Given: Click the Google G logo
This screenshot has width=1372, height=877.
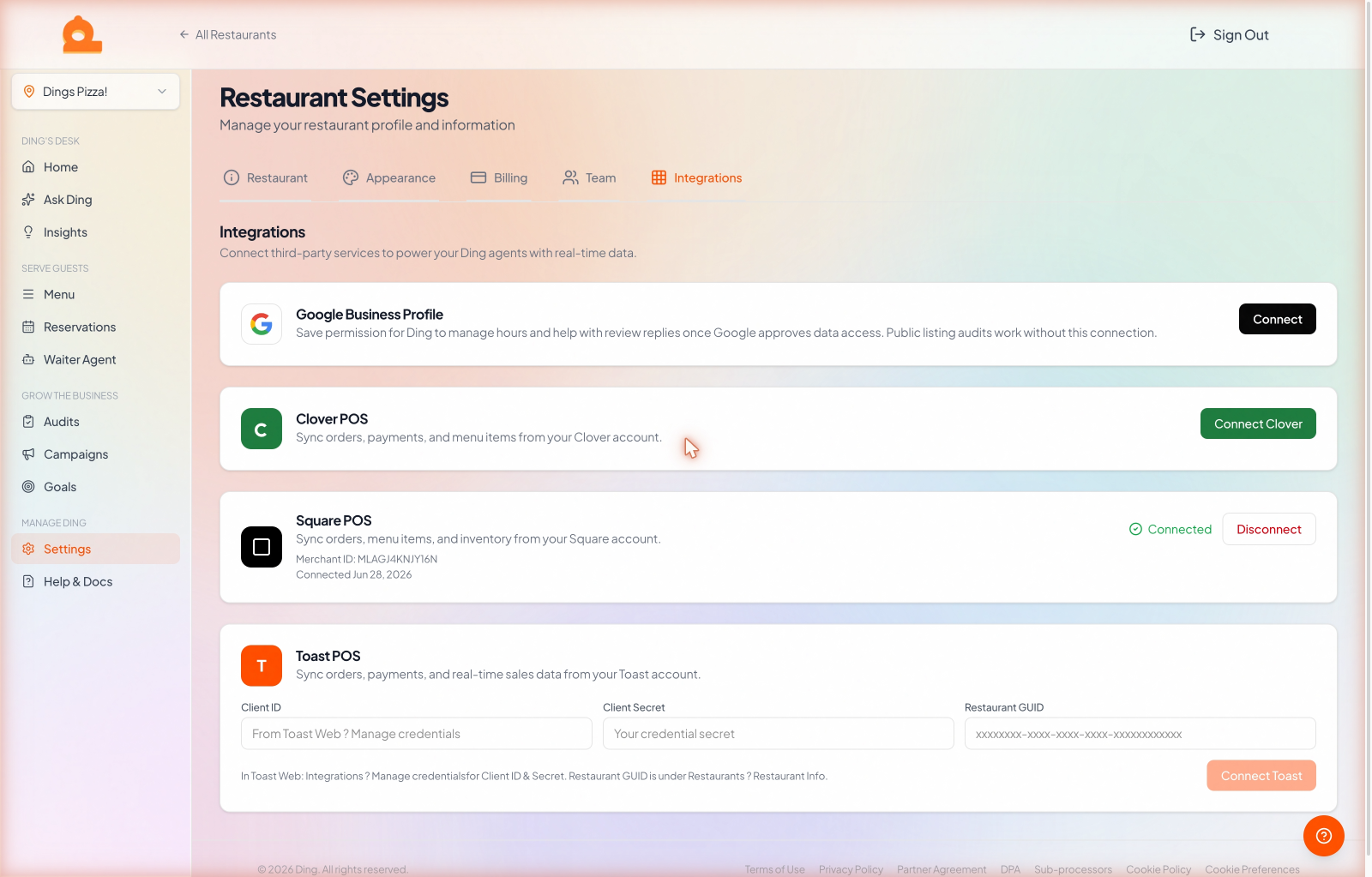Looking at the screenshot, I should click(262, 324).
